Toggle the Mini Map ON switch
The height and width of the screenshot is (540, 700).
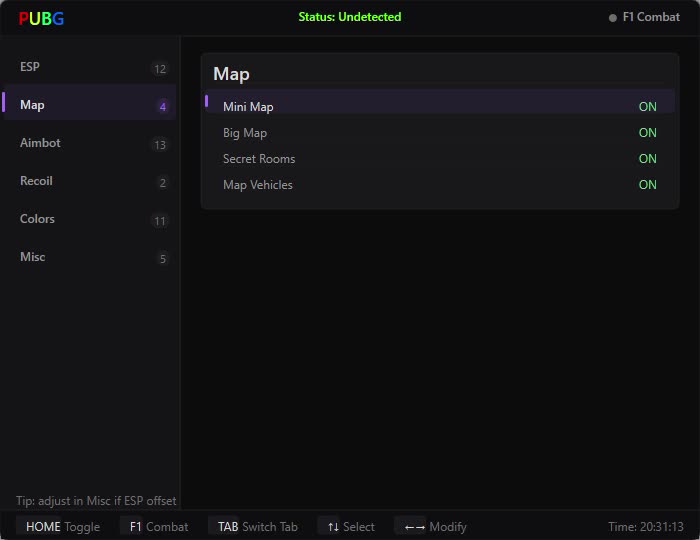pyautogui.click(x=647, y=107)
